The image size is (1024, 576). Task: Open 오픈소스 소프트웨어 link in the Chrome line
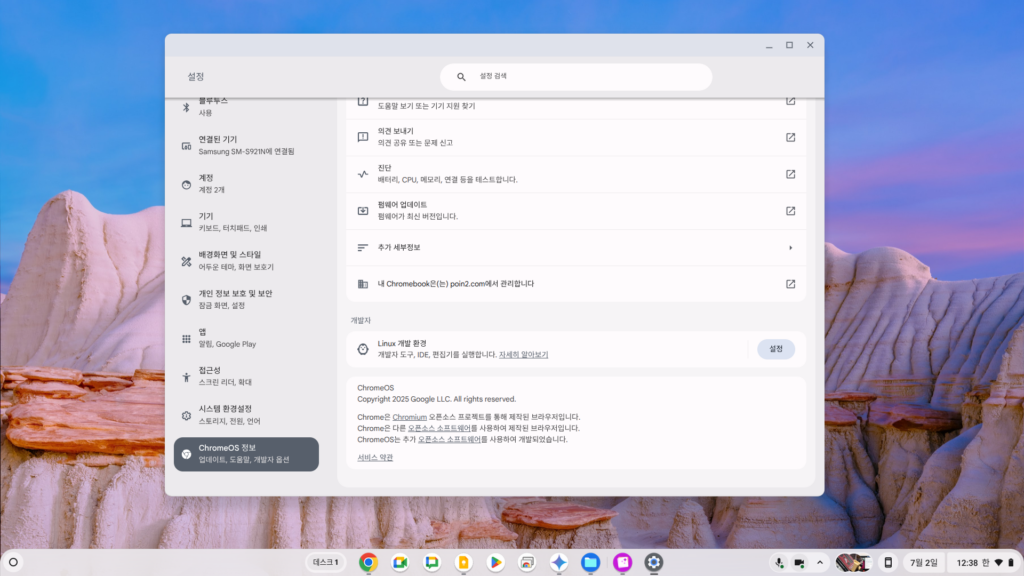pyautogui.click(x=439, y=428)
